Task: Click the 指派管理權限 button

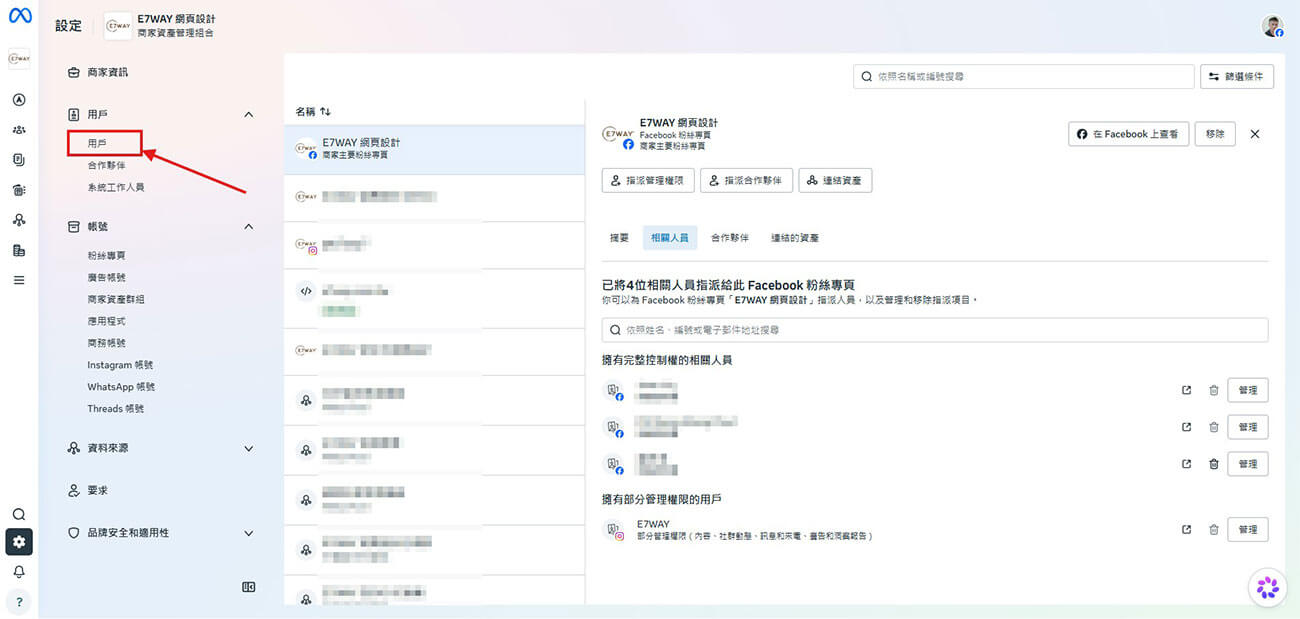Action: point(648,180)
